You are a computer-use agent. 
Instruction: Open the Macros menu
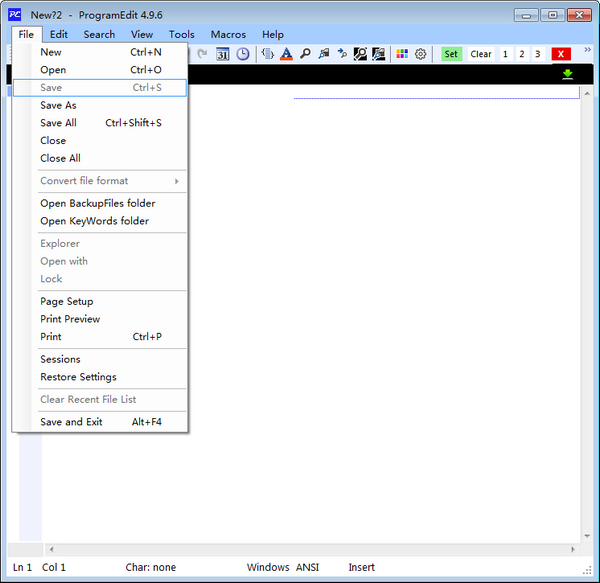coord(228,34)
